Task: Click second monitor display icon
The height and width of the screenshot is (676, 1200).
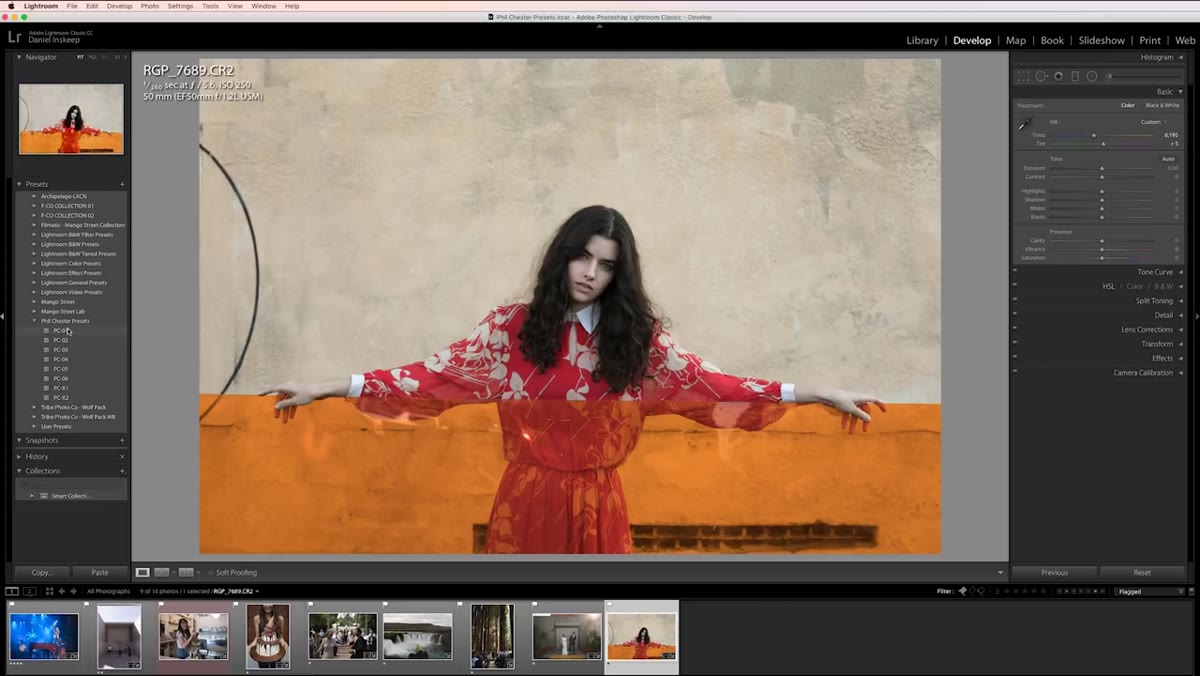Action: tap(29, 591)
